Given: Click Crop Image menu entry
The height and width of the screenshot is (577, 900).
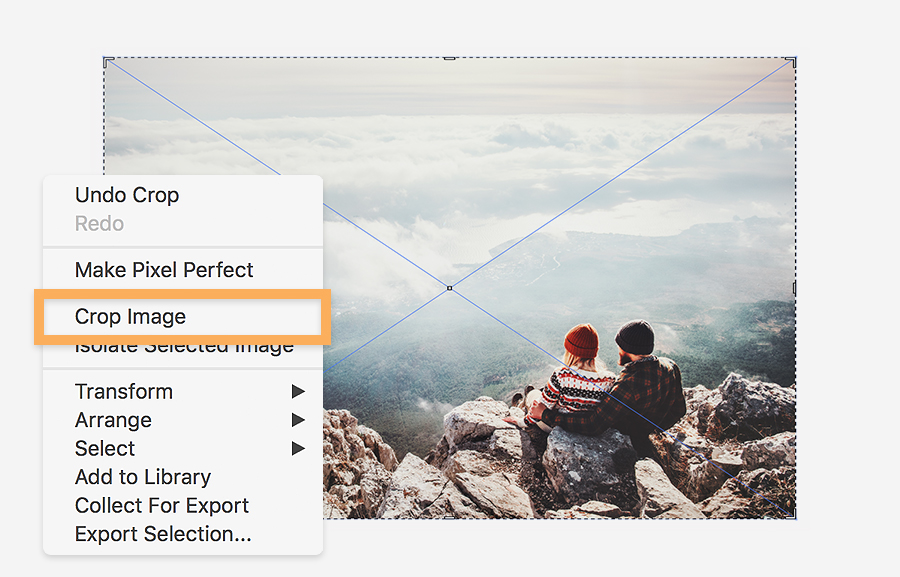Looking at the screenshot, I should 183,316.
